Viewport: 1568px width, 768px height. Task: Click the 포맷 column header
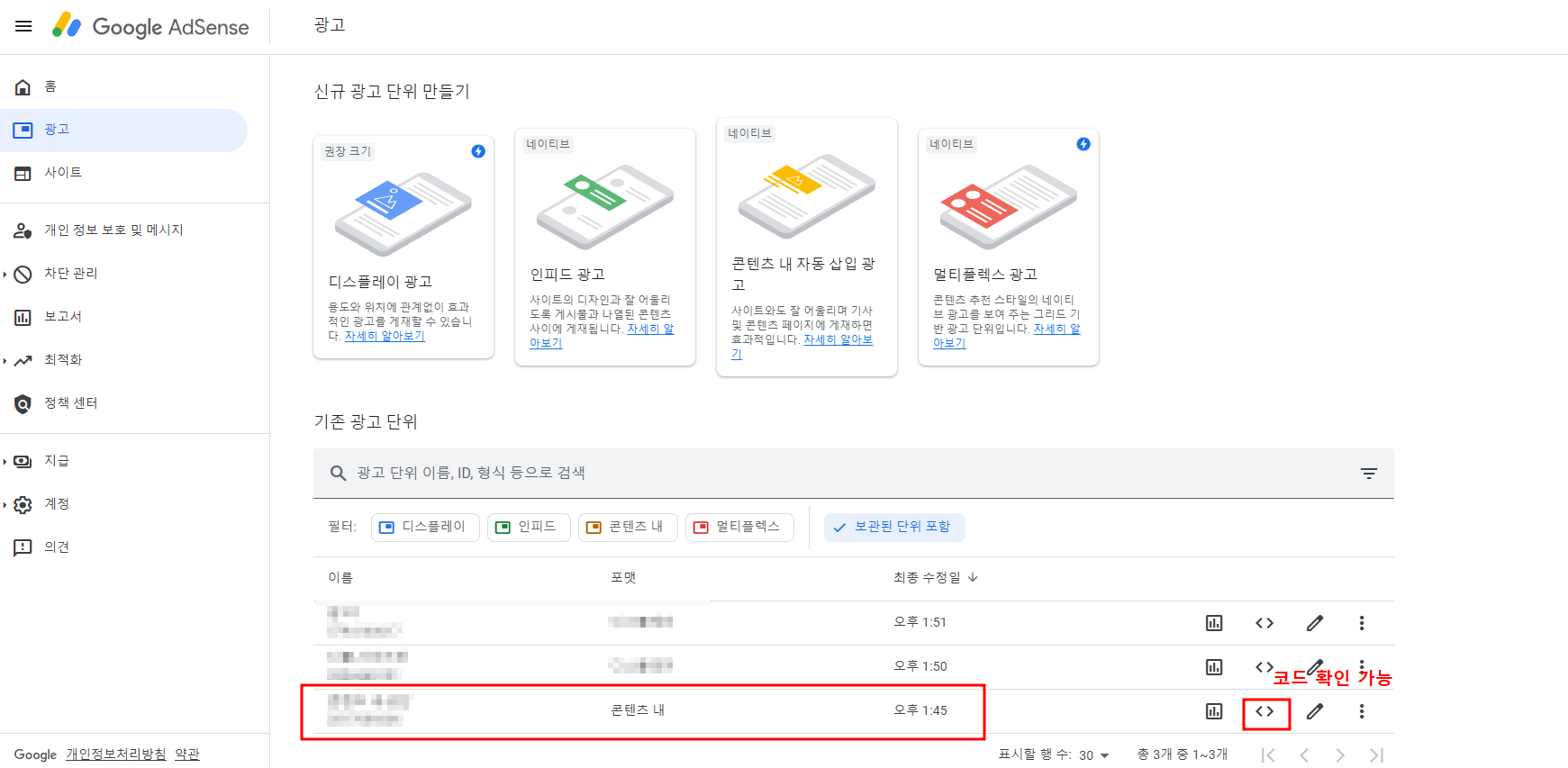[x=623, y=577]
